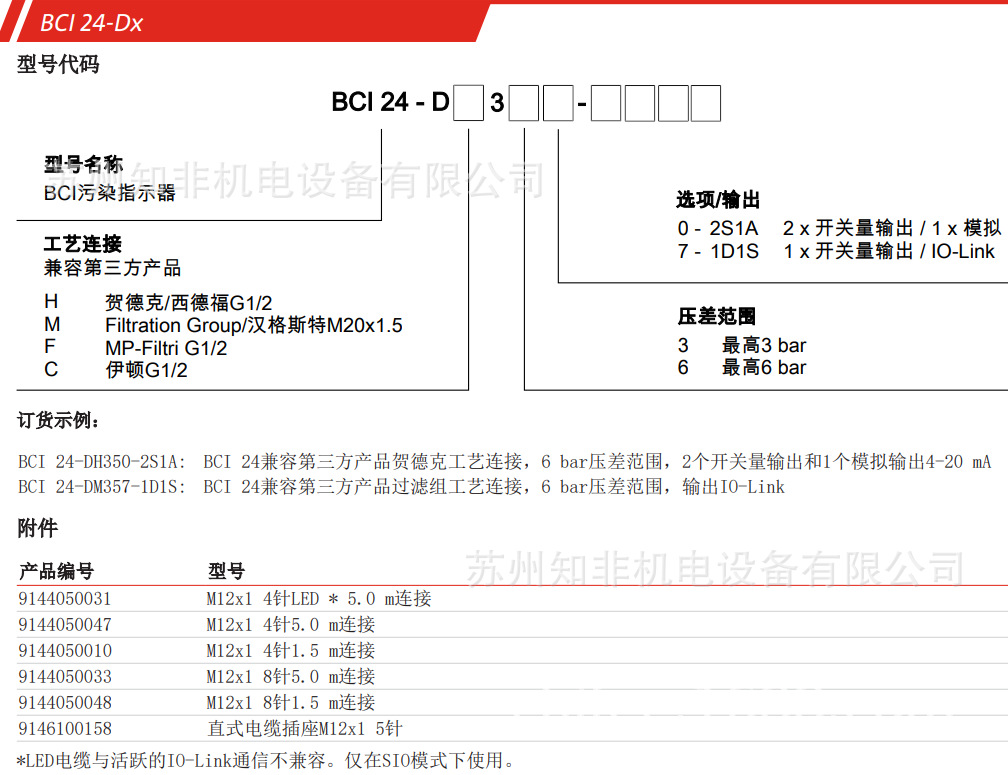The width and height of the screenshot is (1008, 775).
Task: Select the BCI 24-DM357-1D1S example line
Action: (x=401, y=487)
